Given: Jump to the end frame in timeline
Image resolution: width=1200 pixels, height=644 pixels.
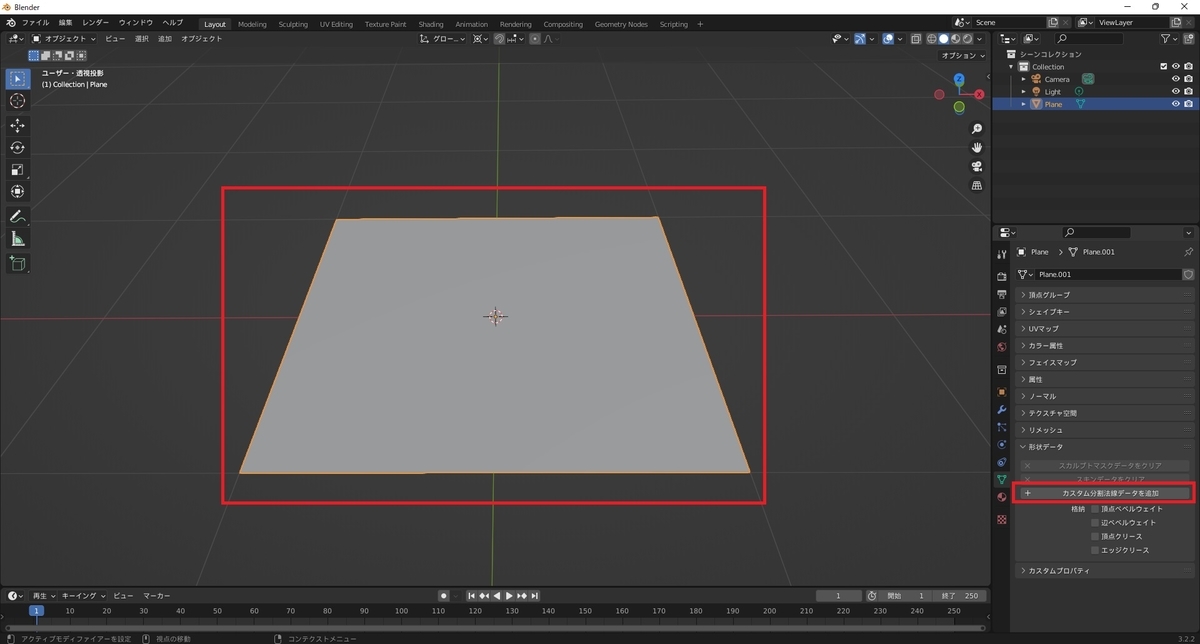Looking at the screenshot, I should (x=535, y=596).
